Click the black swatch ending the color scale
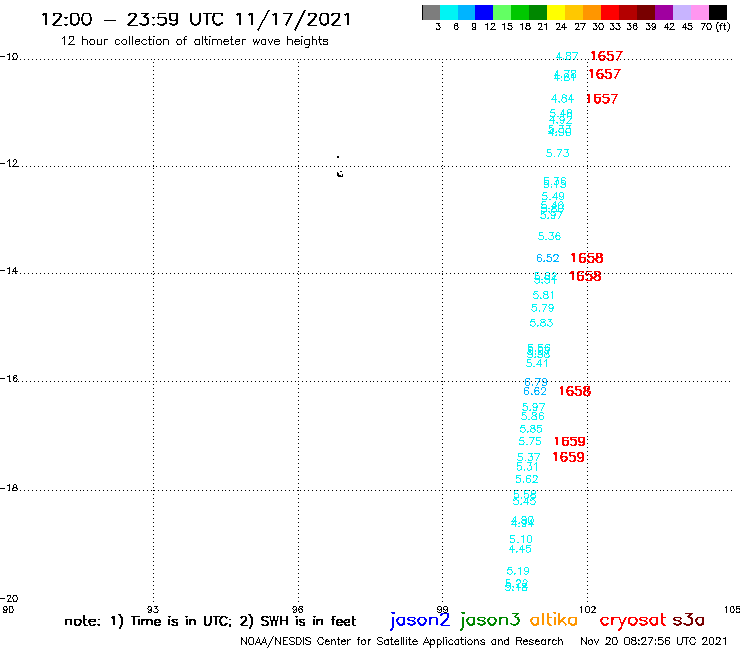The image size is (740, 650). click(x=717, y=12)
